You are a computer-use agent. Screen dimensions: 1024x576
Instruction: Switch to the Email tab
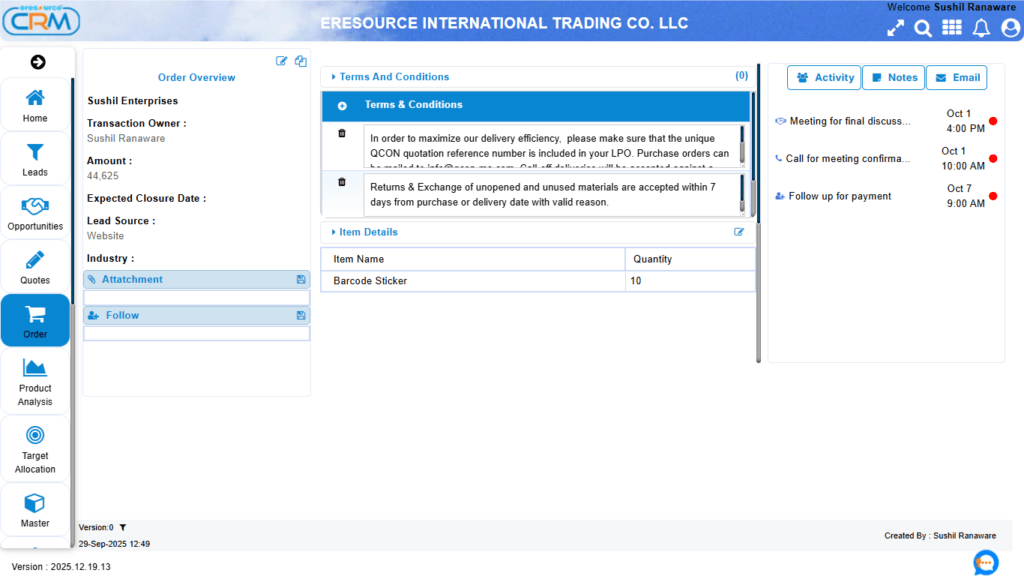coord(956,77)
